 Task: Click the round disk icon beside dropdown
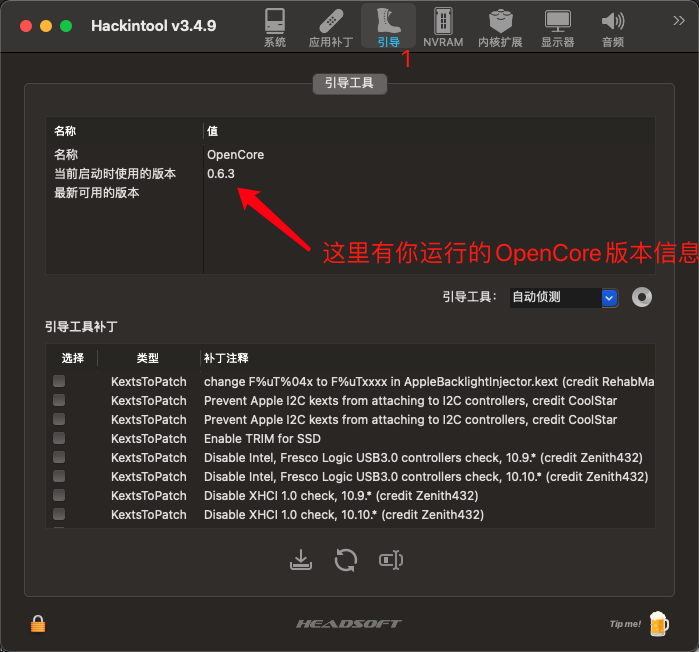pyautogui.click(x=641, y=297)
